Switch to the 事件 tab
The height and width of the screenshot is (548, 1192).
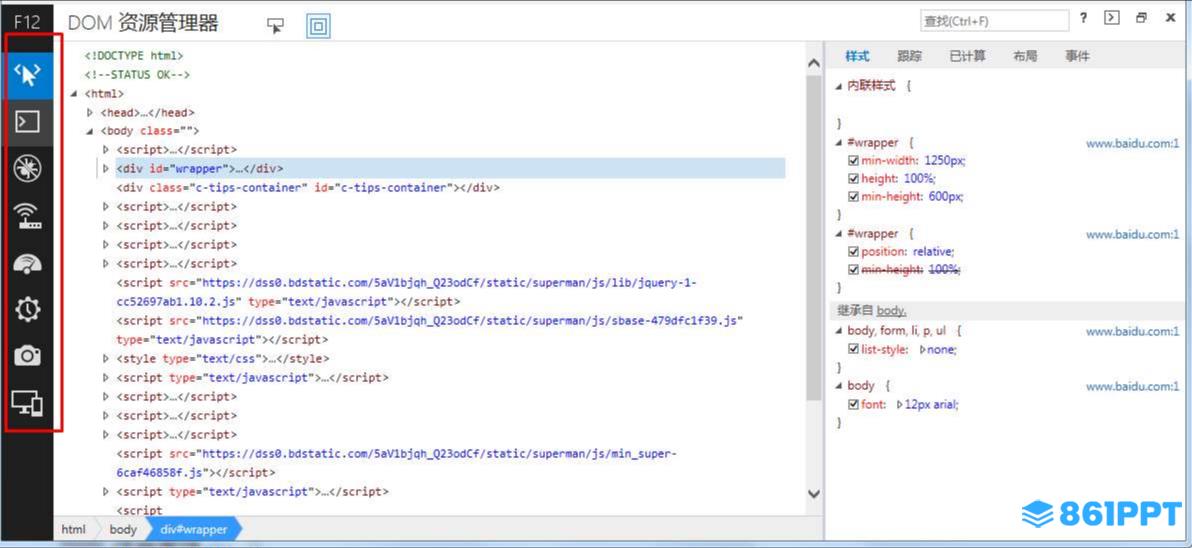[1077, 56]
